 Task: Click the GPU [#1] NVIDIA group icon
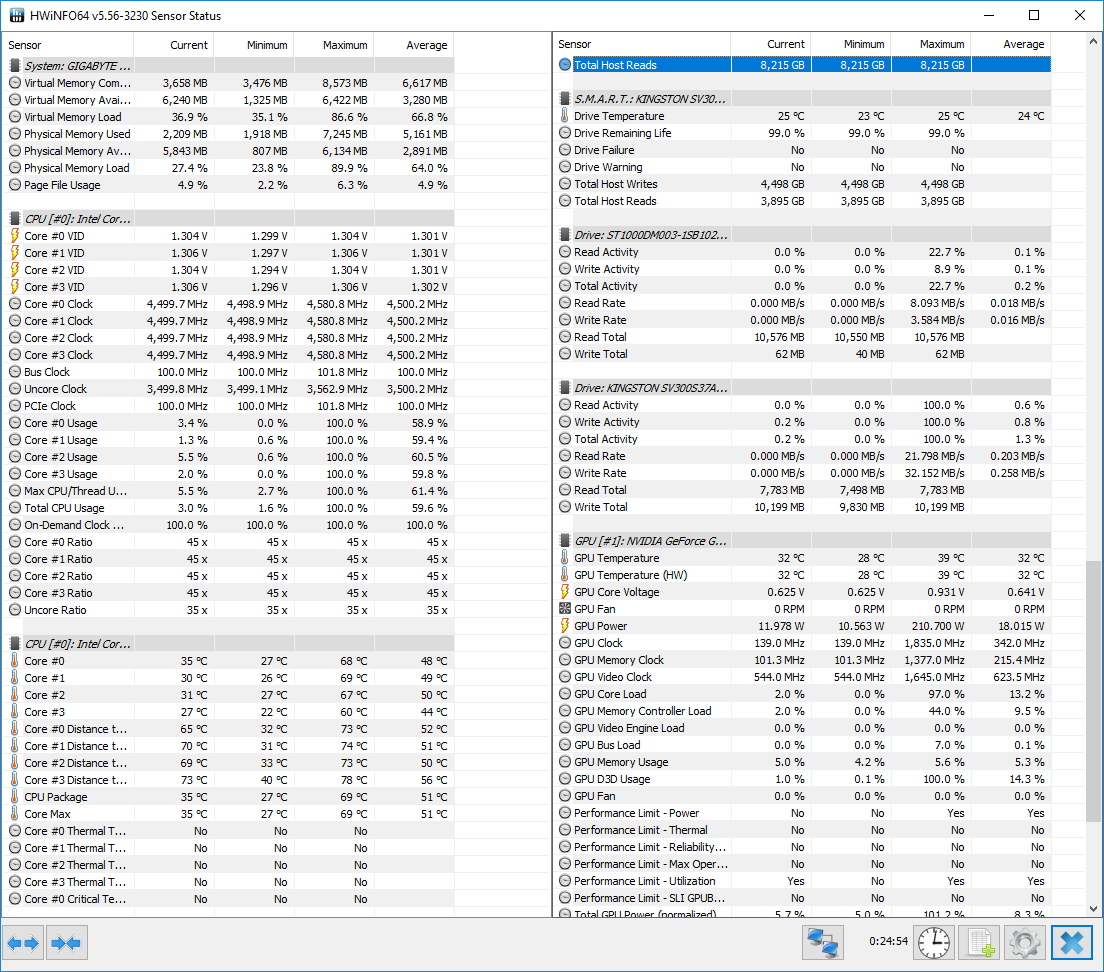(x=565, y=541)
